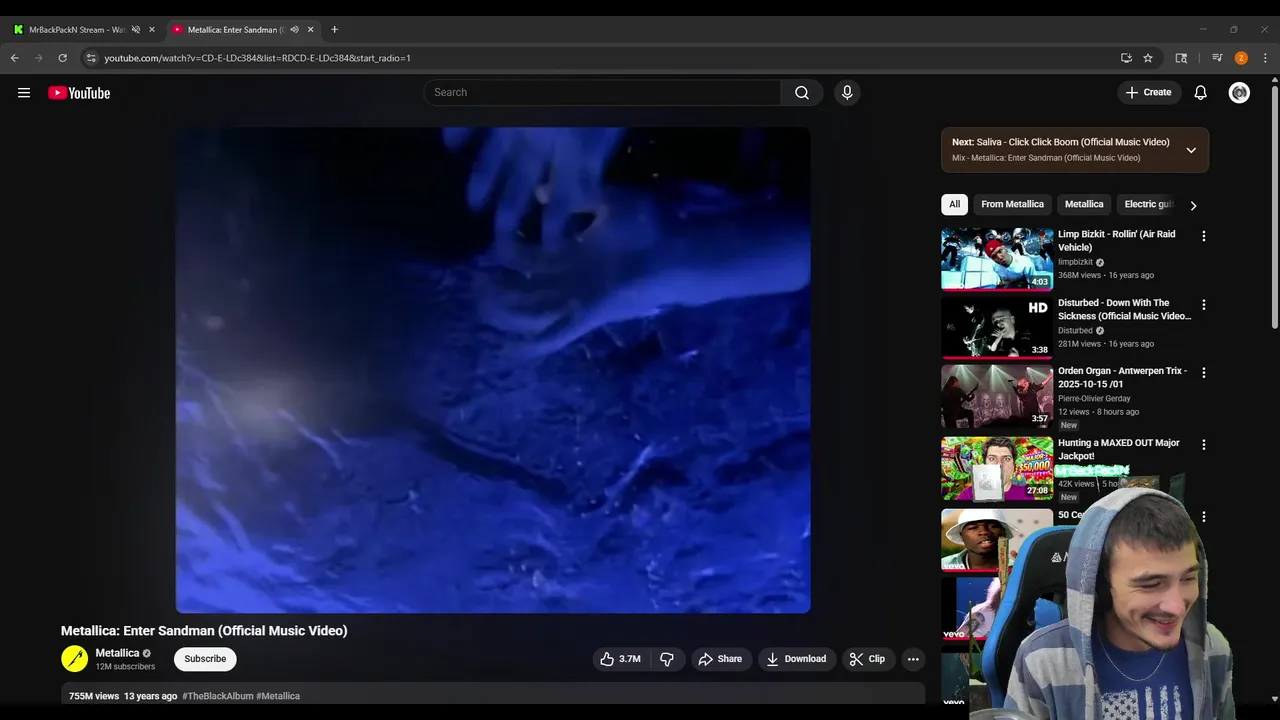Open Hunting a MAXED OUT Major Jackpot title
1280x720 pixels.
[x=1119, y=449]
